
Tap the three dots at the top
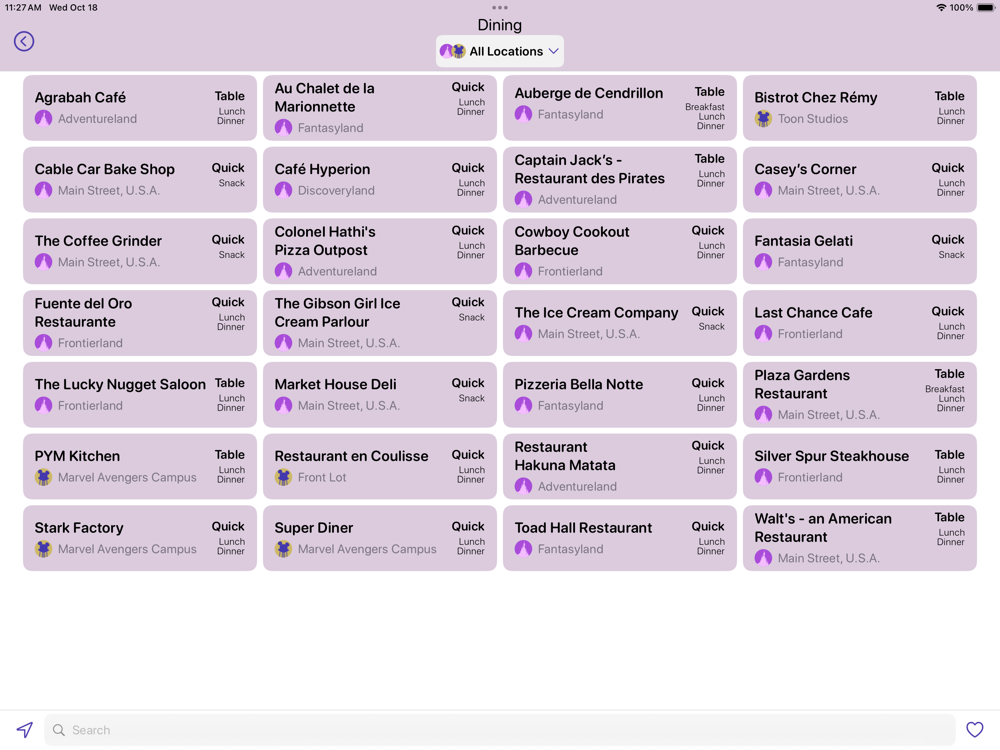point(499,8)
